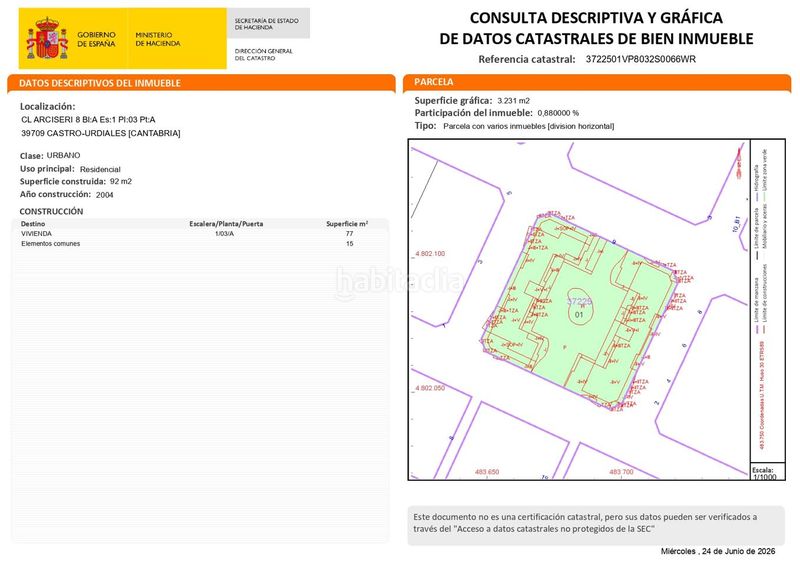Click the habitaclia watermark logo
This screenshot has width=800, height=565.
click(x=398, y=282)
